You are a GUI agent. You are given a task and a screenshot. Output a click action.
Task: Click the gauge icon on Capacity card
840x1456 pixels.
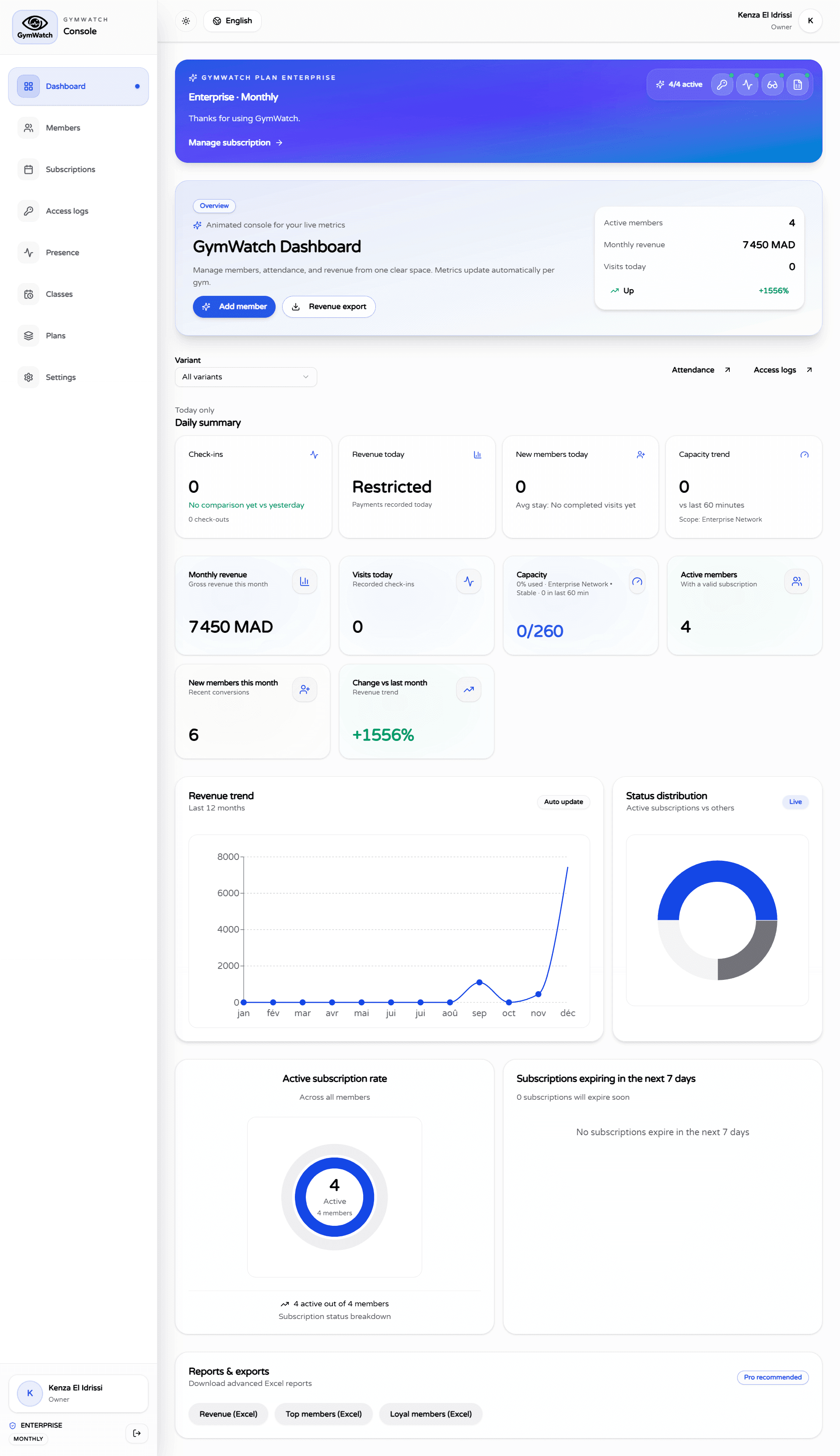click(637, 581)
